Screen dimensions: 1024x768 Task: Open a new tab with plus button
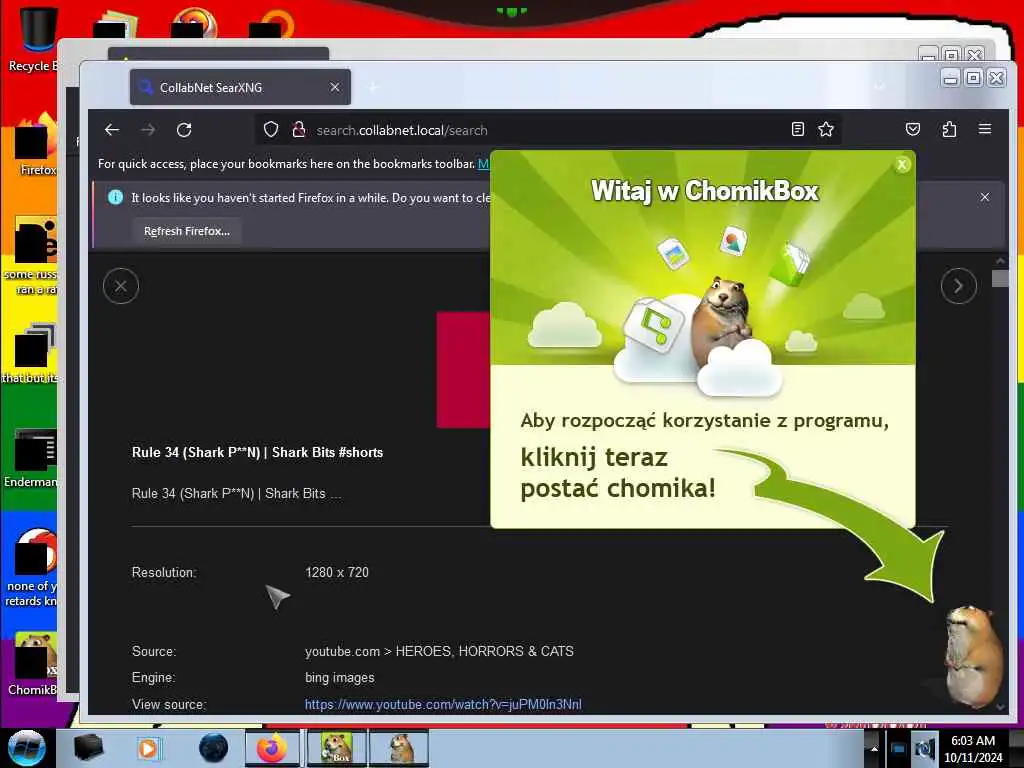coord(374,87)
